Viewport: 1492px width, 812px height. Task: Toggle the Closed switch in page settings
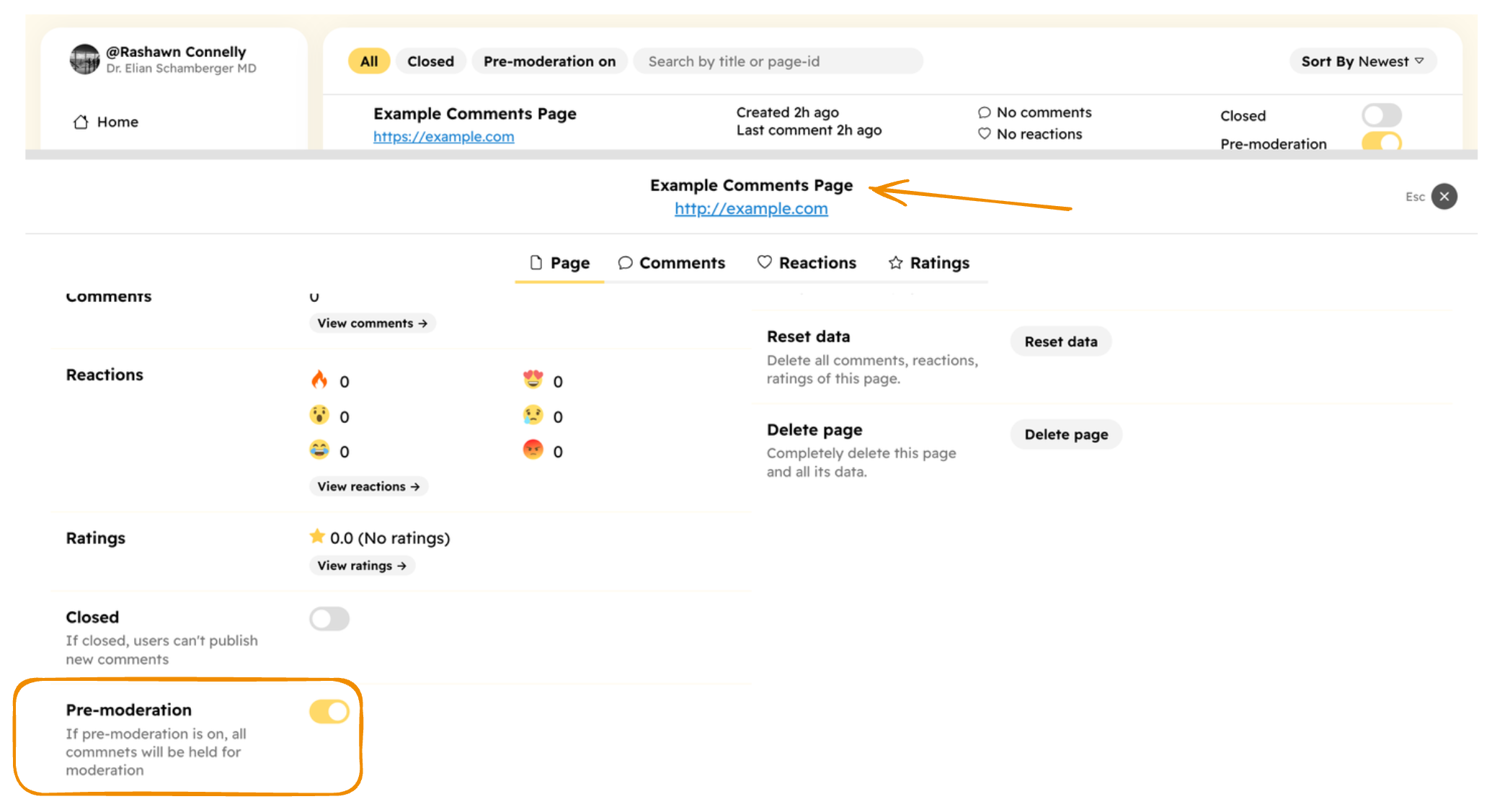tap(329, 618)
